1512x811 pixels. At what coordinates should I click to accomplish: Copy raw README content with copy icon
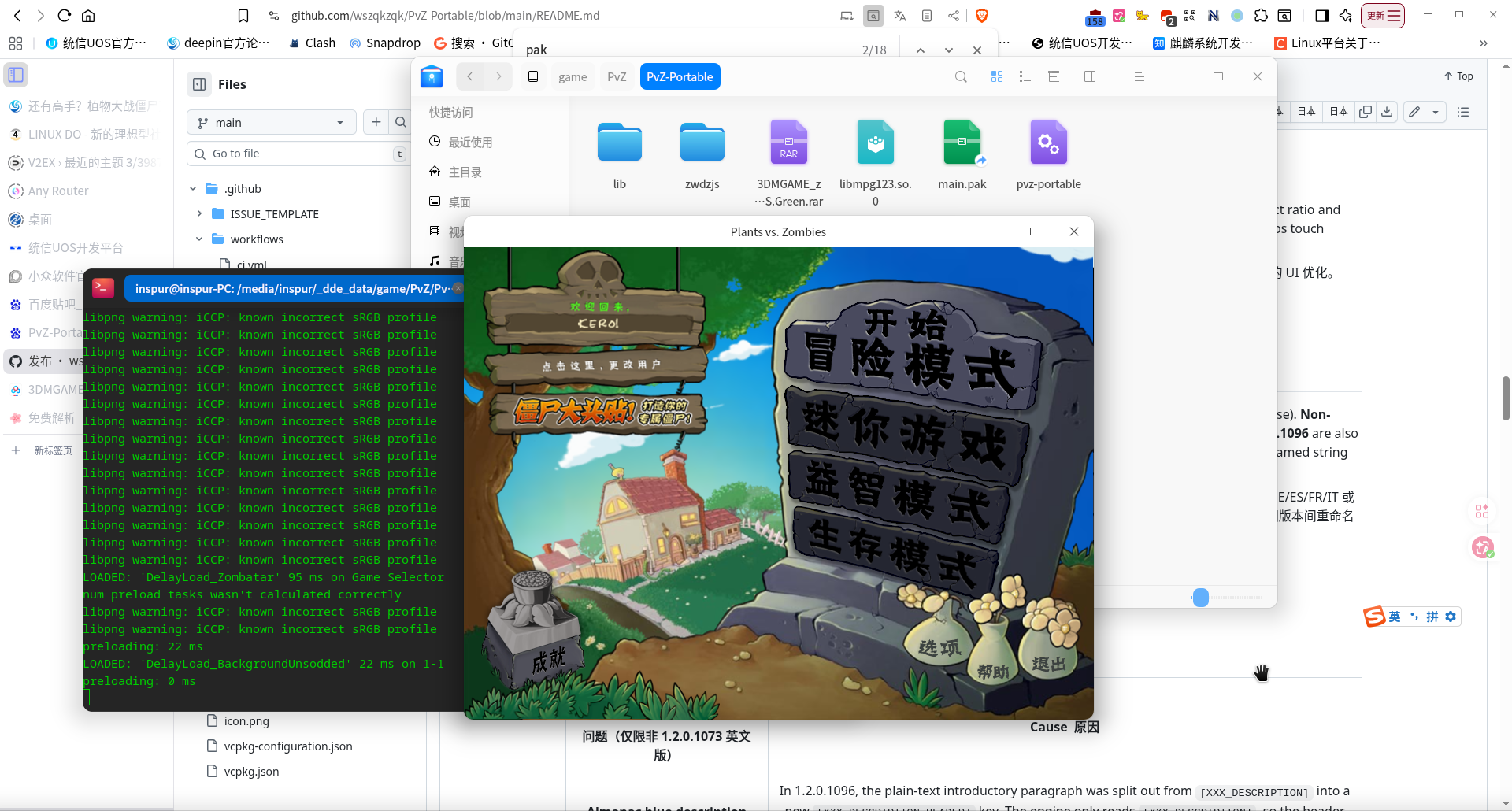(x=1366, y=112)
